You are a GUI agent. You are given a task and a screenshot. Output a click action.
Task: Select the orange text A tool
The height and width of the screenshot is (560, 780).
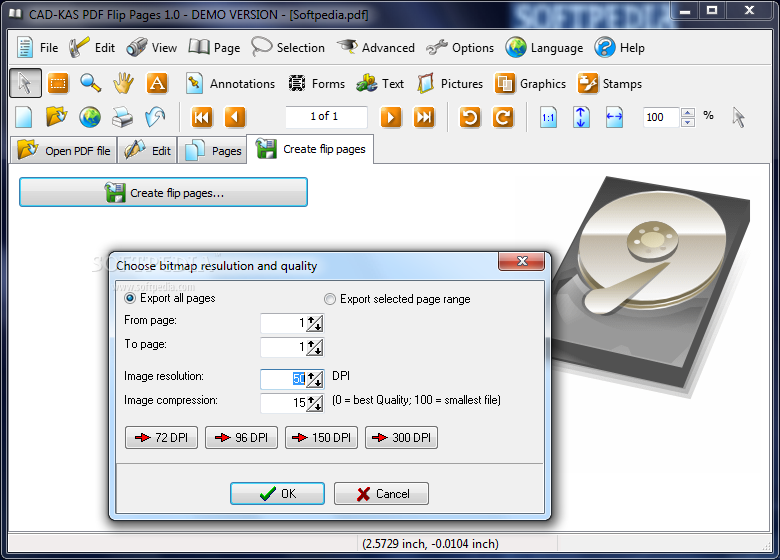(157, 83)
